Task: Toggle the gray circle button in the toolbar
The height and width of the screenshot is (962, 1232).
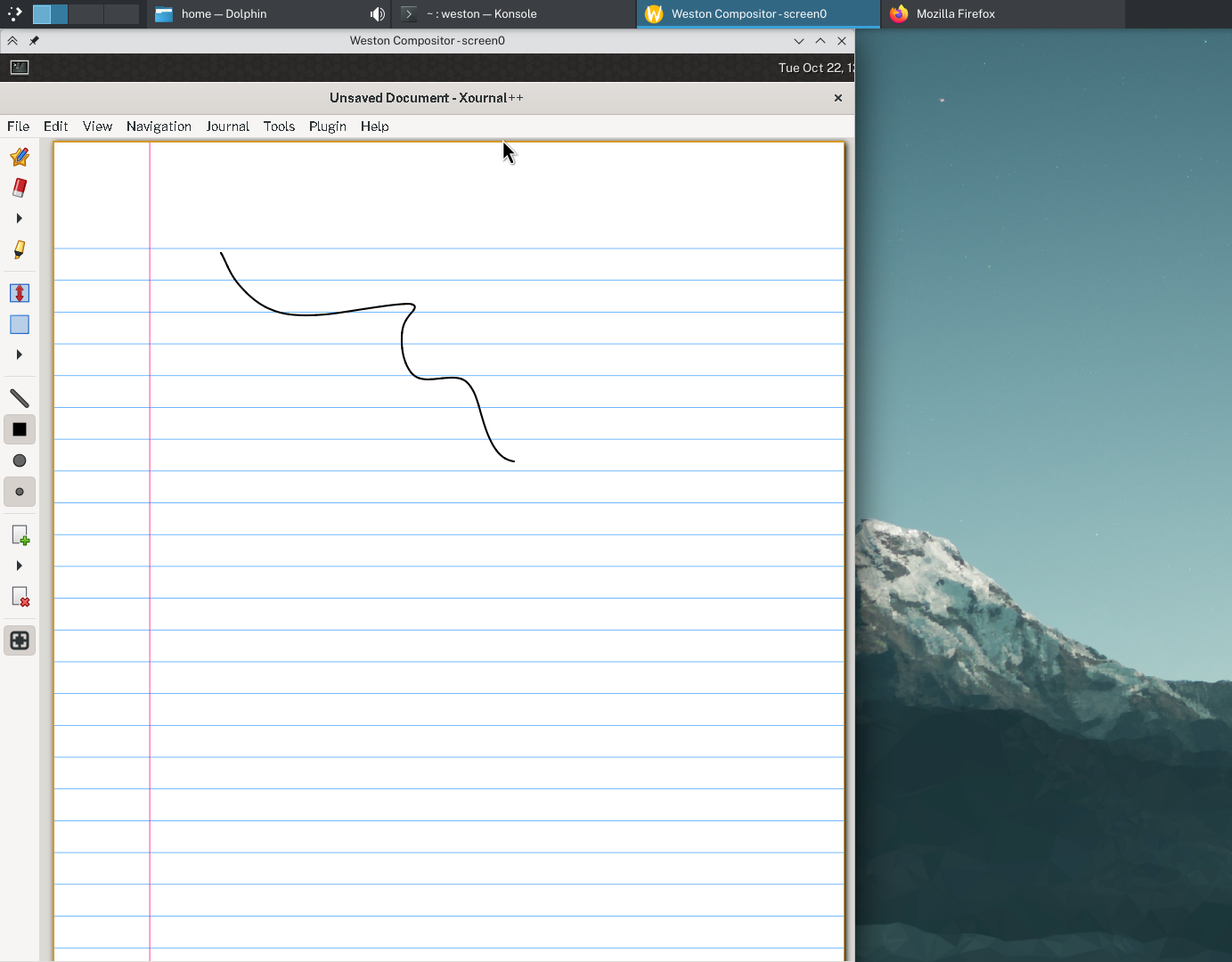Action: [x=20, y=461]
